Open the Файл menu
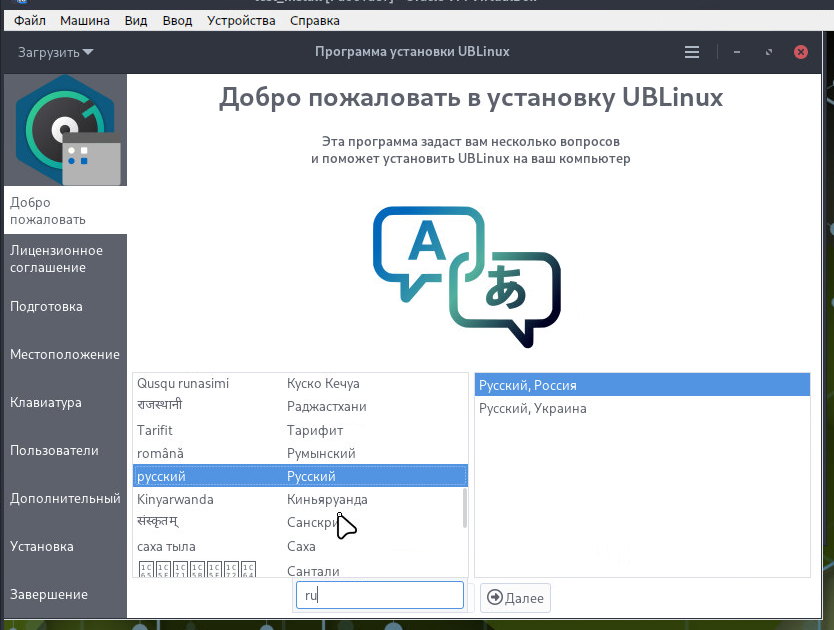Viewport: 834px width, 630px height. (30, 21)
